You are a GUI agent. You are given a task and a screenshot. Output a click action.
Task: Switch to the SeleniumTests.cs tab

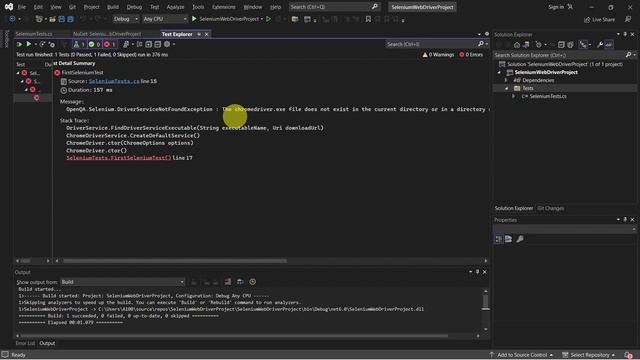click(34, 34)
